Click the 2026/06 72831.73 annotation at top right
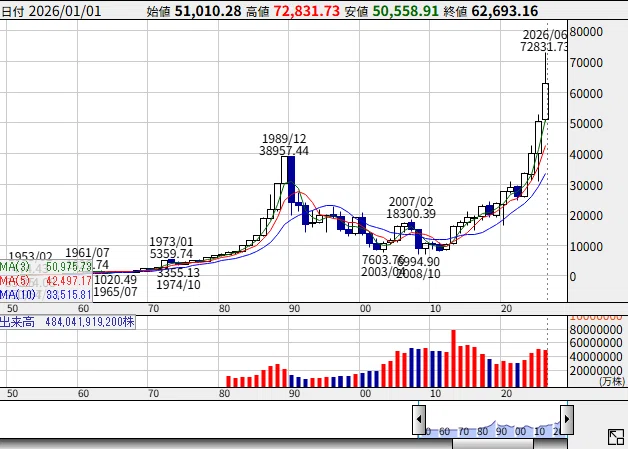The width and height of the screenshot is (628, 449). coord(544,41)
